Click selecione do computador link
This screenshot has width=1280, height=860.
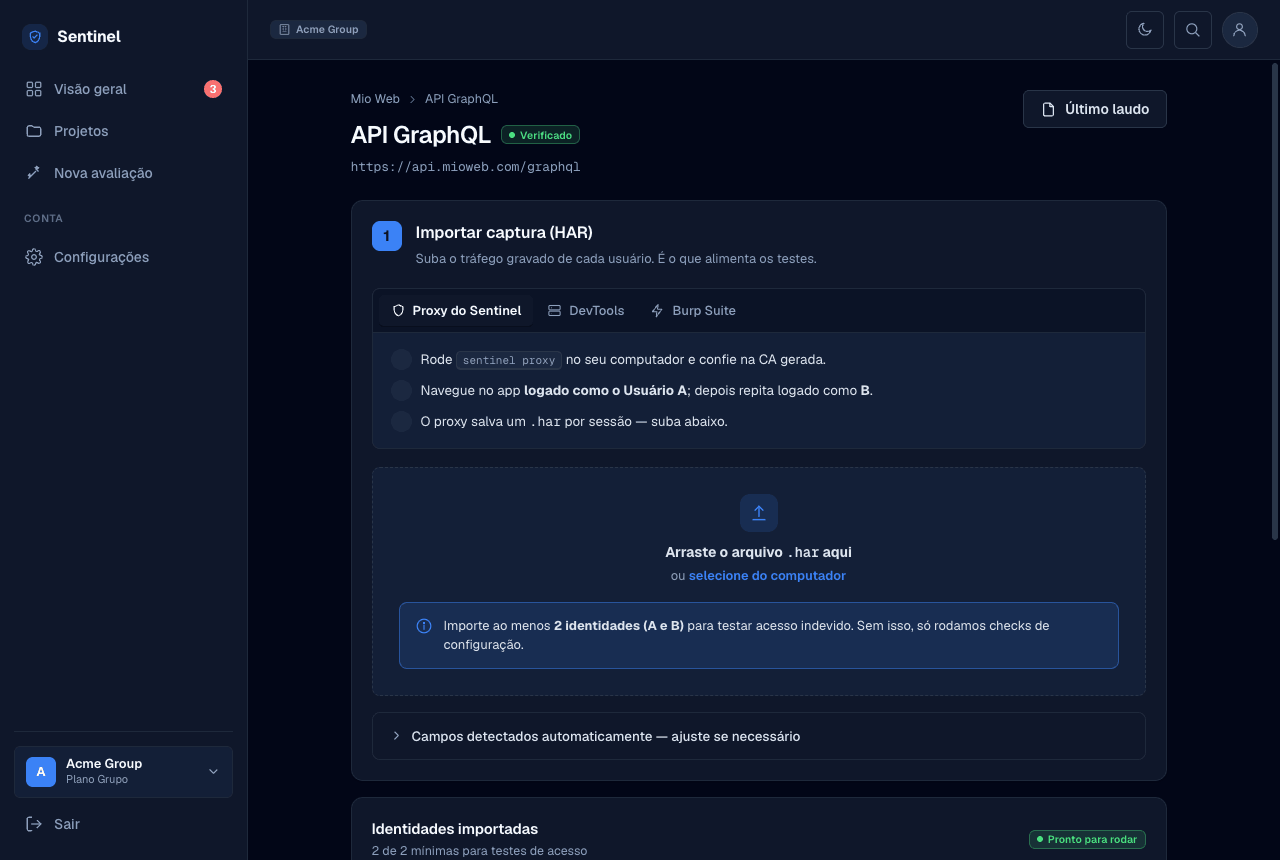[x=767, y=576]
